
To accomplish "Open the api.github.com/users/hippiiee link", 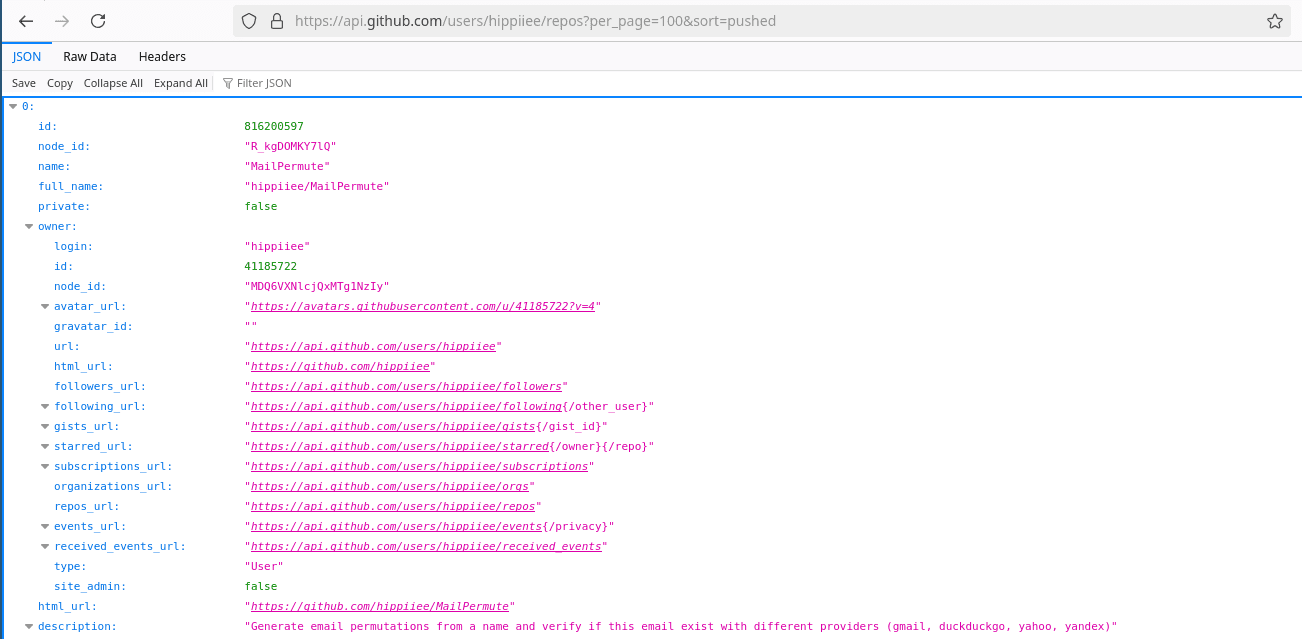I will click(373, 346).
